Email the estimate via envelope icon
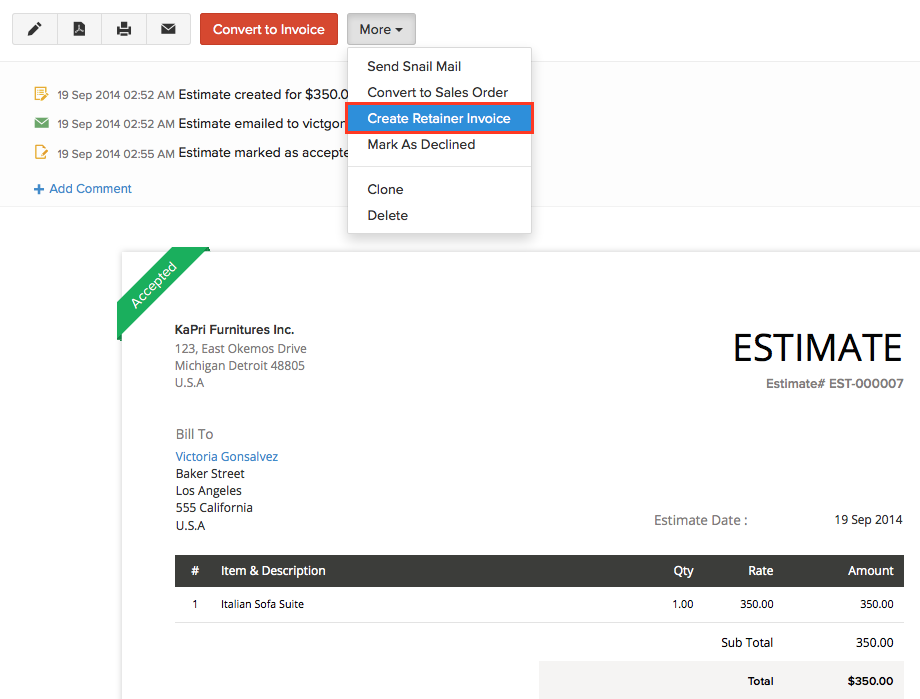 click(168, 29)
